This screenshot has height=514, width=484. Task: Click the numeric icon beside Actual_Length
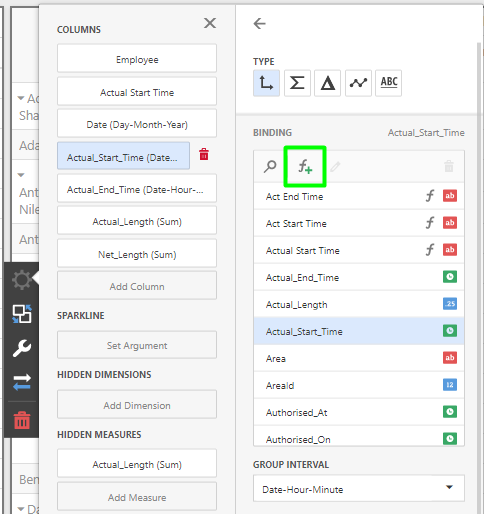coord(450,304)
